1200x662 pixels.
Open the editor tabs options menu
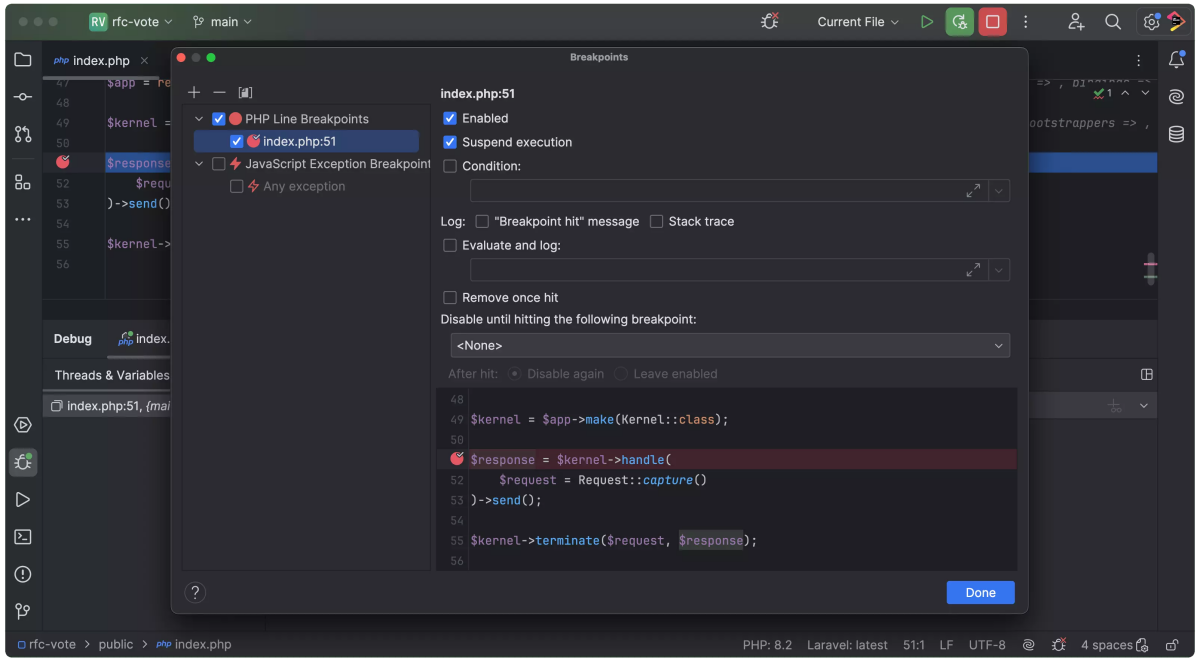click(x=1138, y=60)
